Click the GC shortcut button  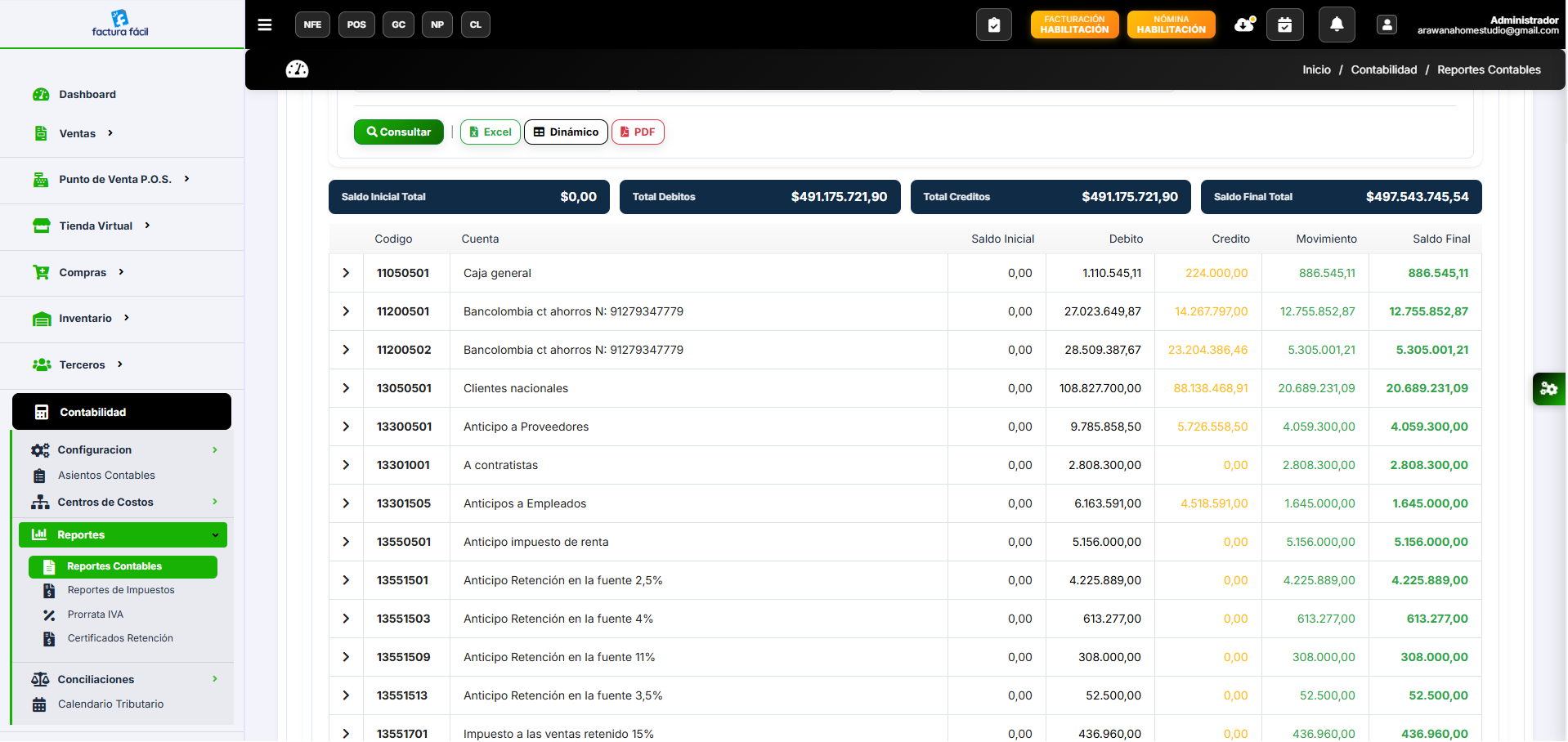tap(399, 25)
